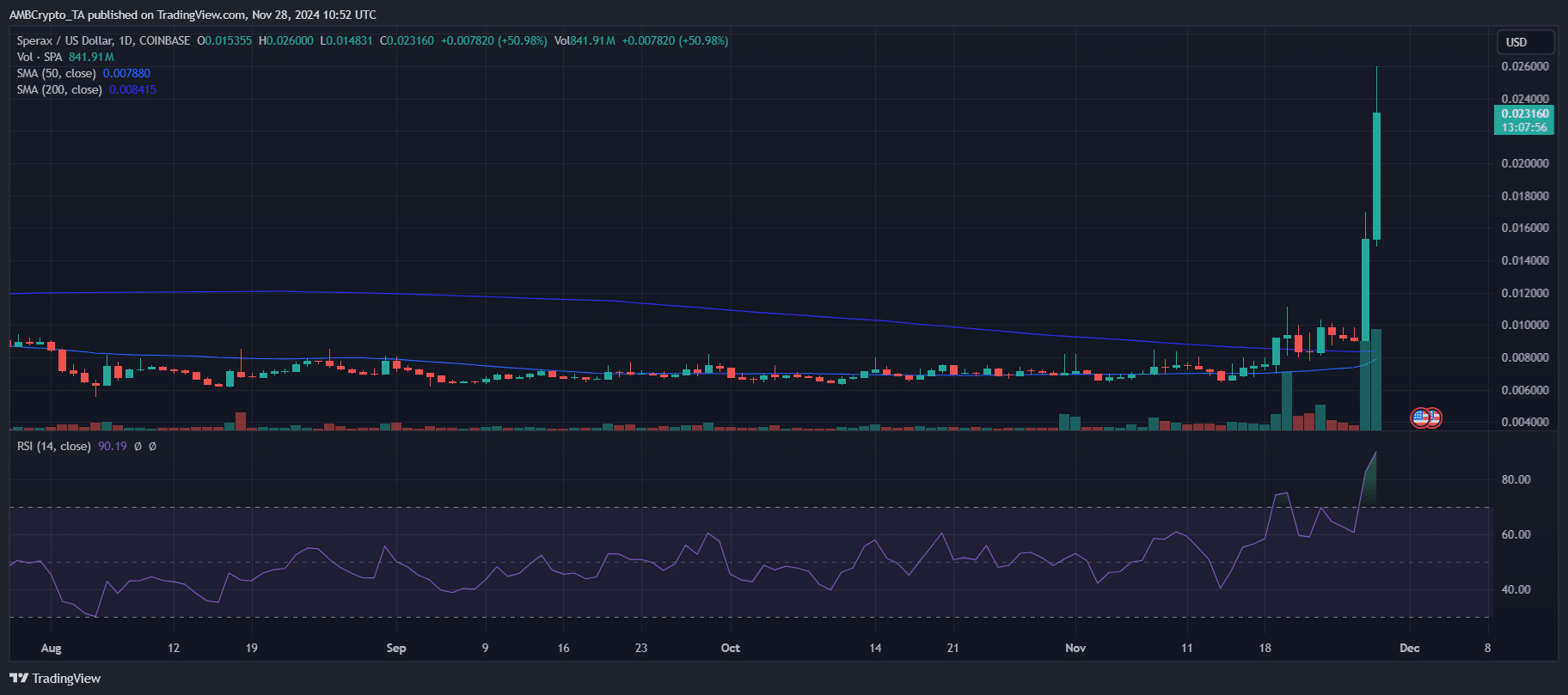Click the 23 date label on the time axis
This screenshot has width=1568, height=695.
(641, 648)
